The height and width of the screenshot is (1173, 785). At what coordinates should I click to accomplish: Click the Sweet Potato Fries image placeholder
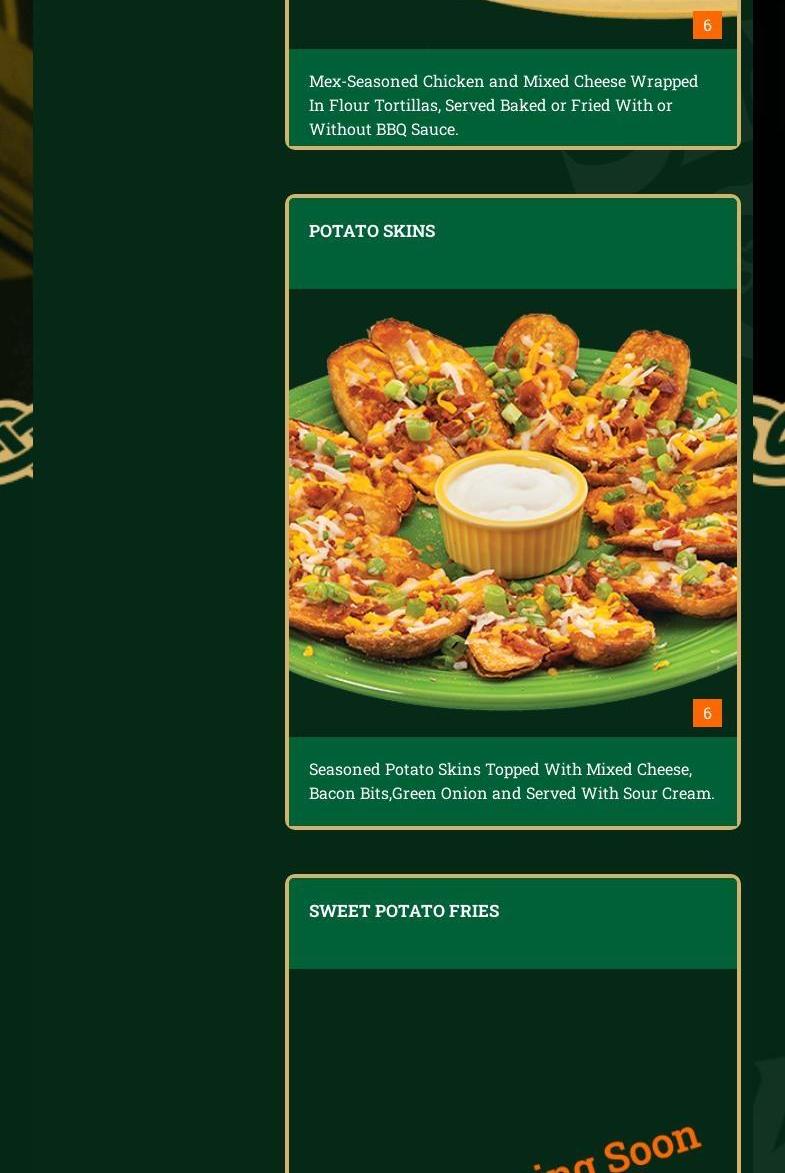point(513,1071)
